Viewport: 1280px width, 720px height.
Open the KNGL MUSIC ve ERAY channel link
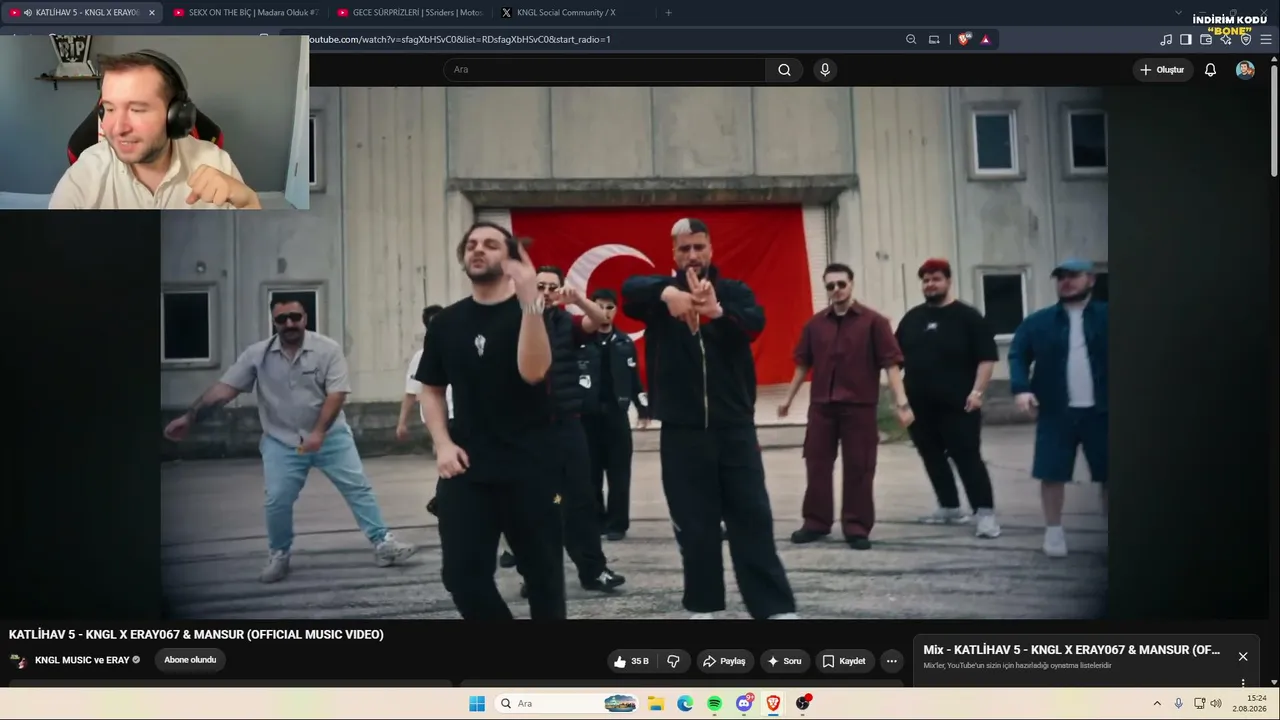[x=83, y=660]
